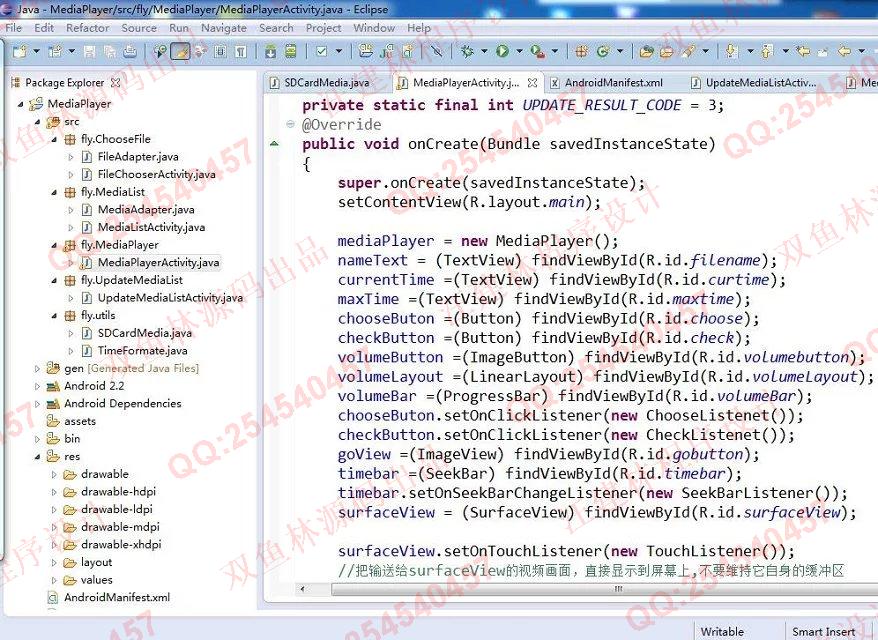This screenshot has height=640, width=878.
Task: Collapse the fly.ChooseFile package
Action: click(x=54, y=139)
